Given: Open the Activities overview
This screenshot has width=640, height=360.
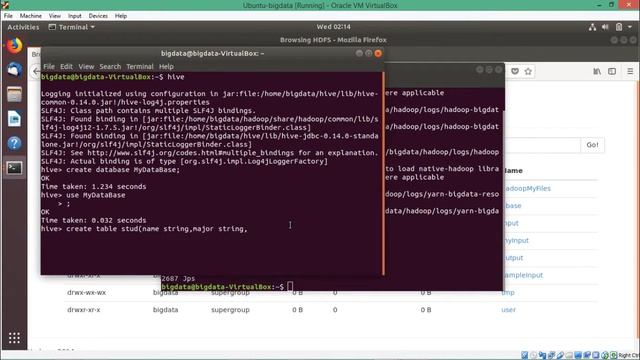Looking at the screenshot, I should click(23, 27).
